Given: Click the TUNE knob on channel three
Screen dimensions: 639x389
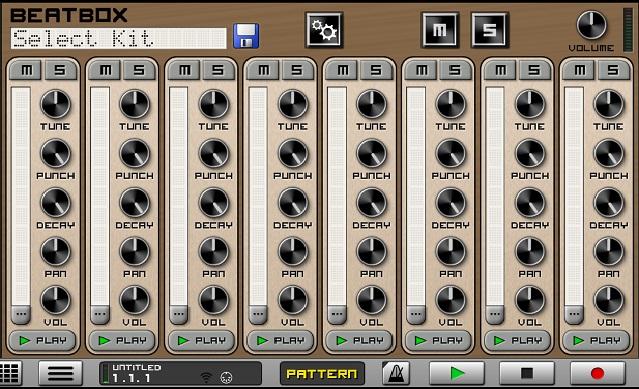Looking at the screenshot, I should tap(214, 104).
